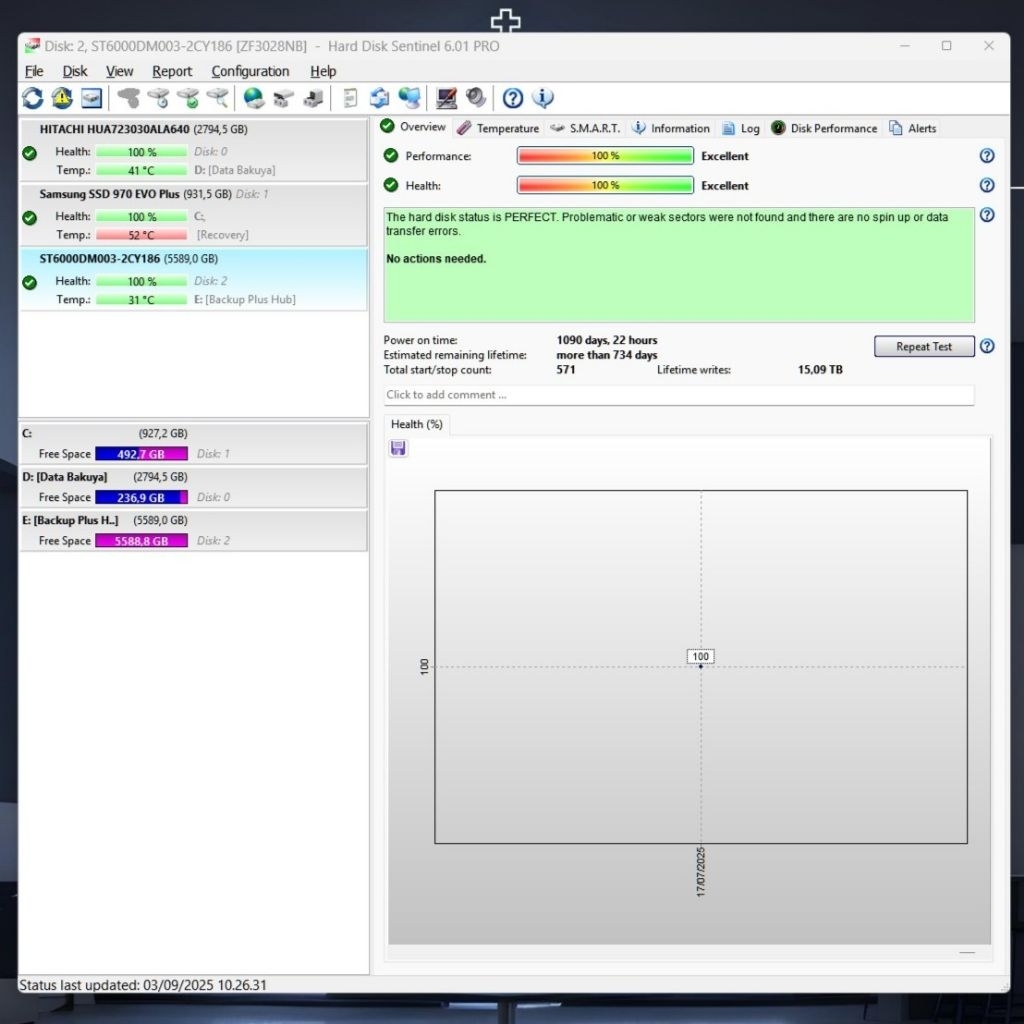Switch to the Alerts tab
Viewport: 1024px width, 1024px height.
pos(913,128)
